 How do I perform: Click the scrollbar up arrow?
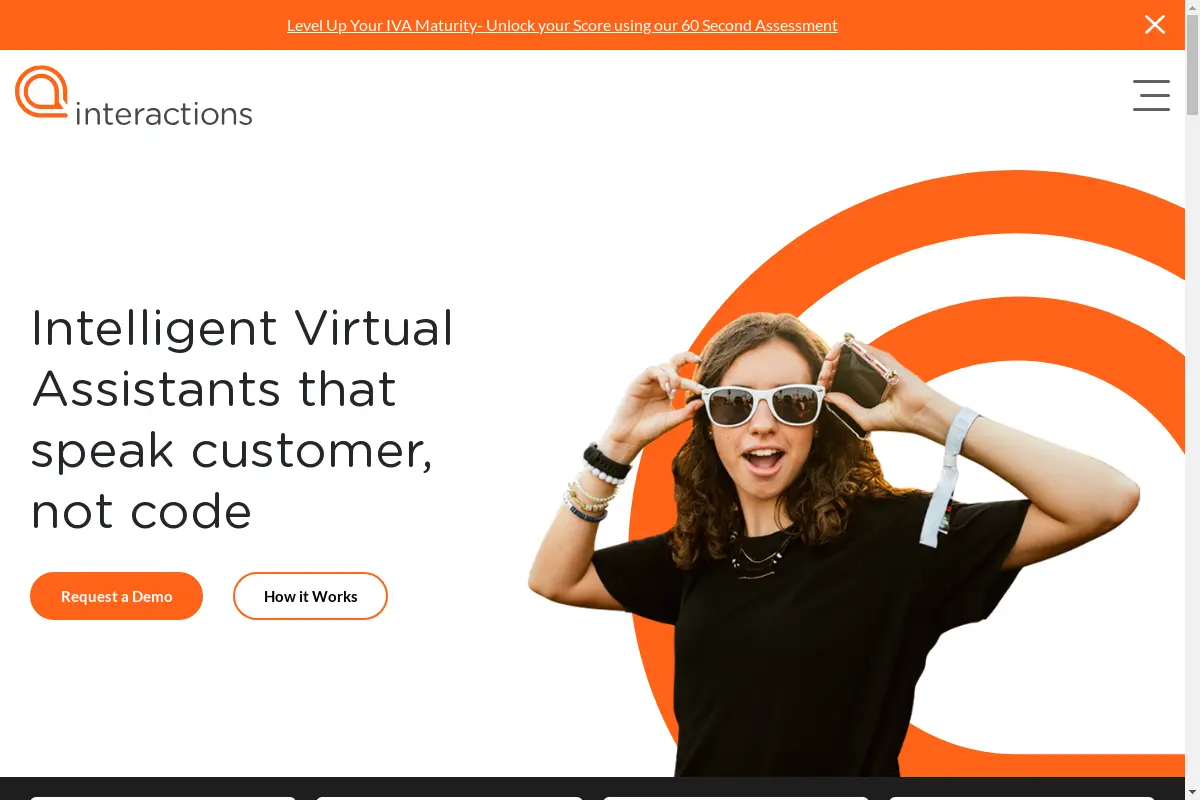point(1192,7)
